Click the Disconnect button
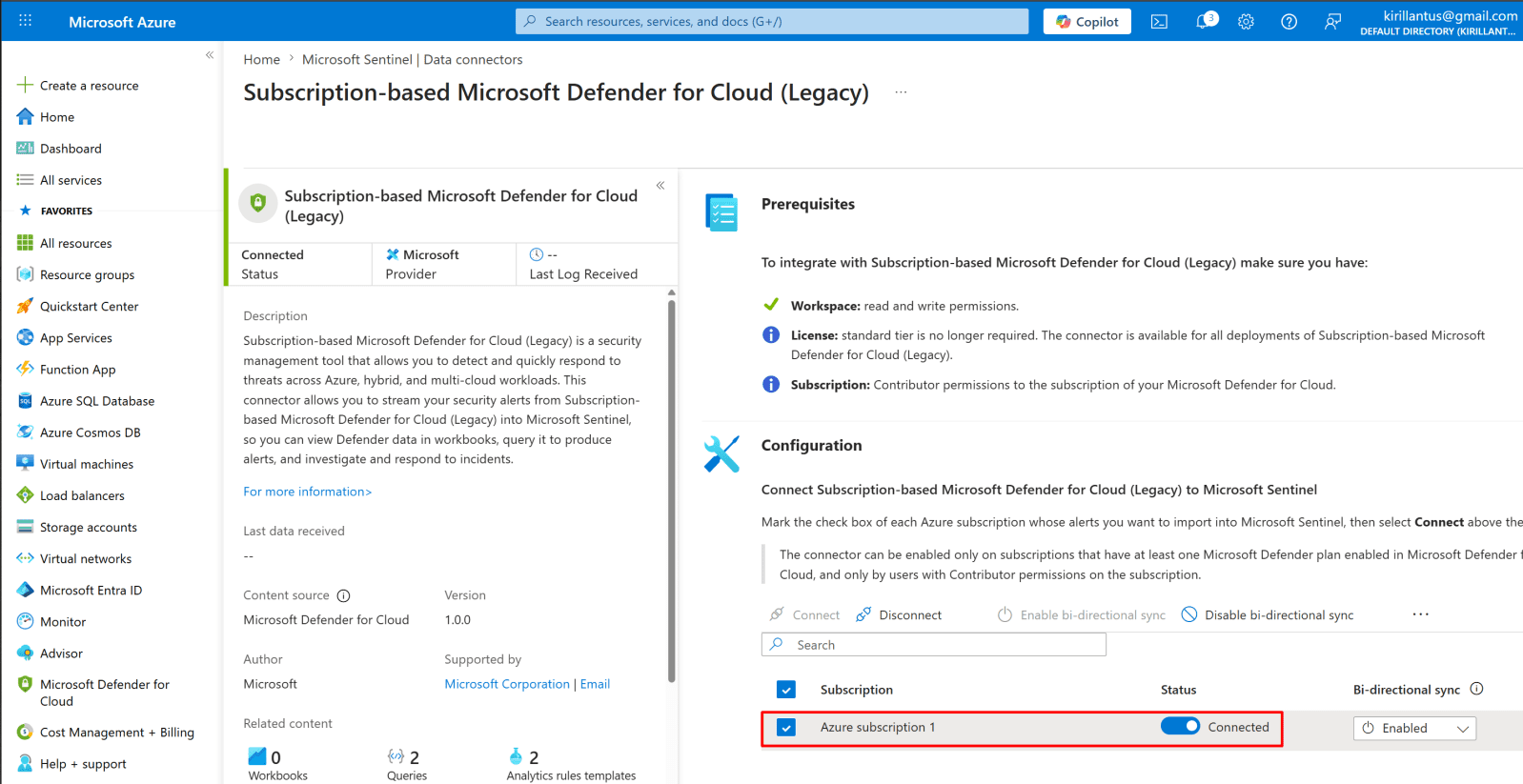The image size is (1523, 784). (x=899, y=614)
